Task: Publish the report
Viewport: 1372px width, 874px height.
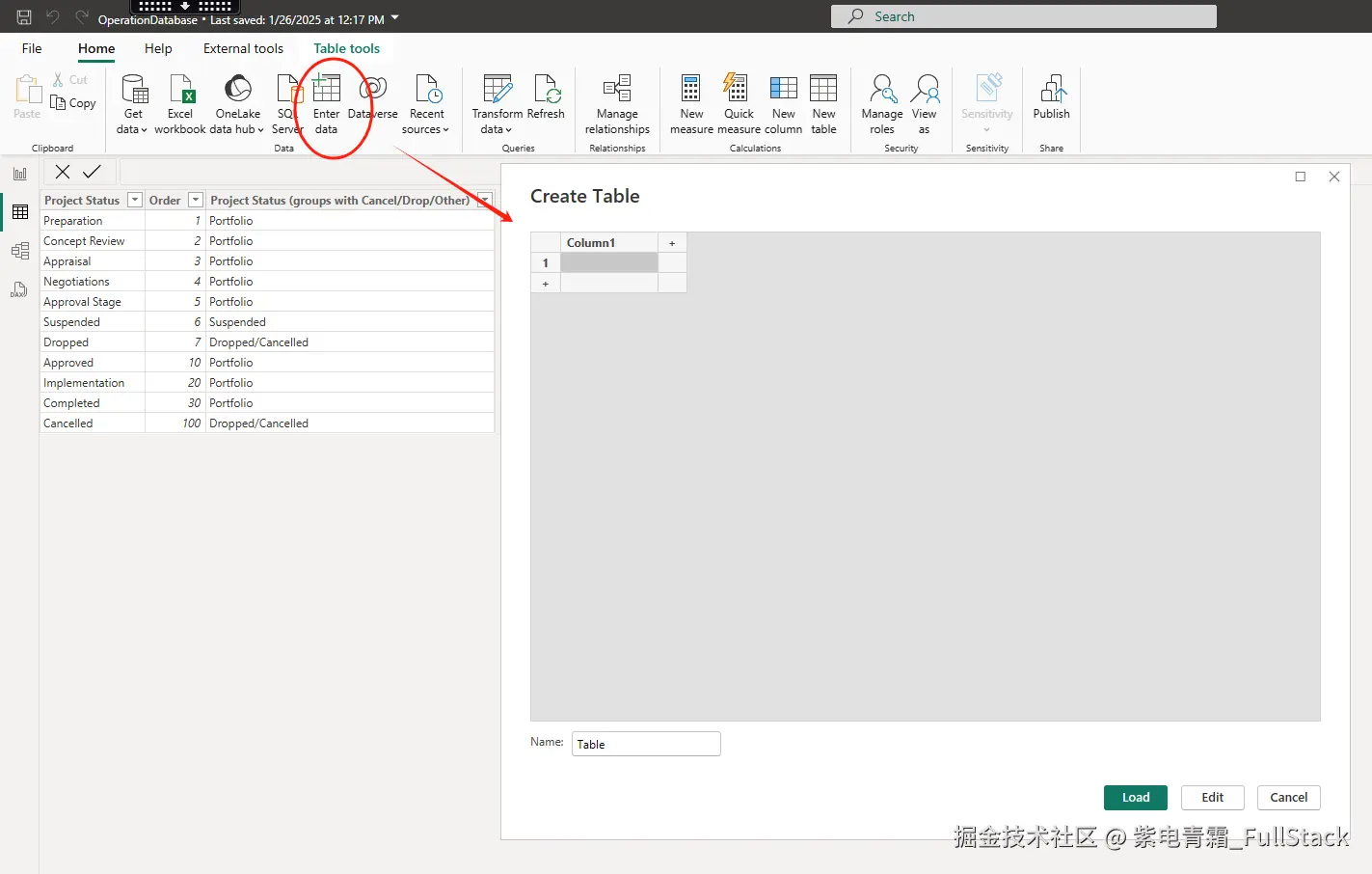Action: pyautogui.click(x=1051, y=96)
